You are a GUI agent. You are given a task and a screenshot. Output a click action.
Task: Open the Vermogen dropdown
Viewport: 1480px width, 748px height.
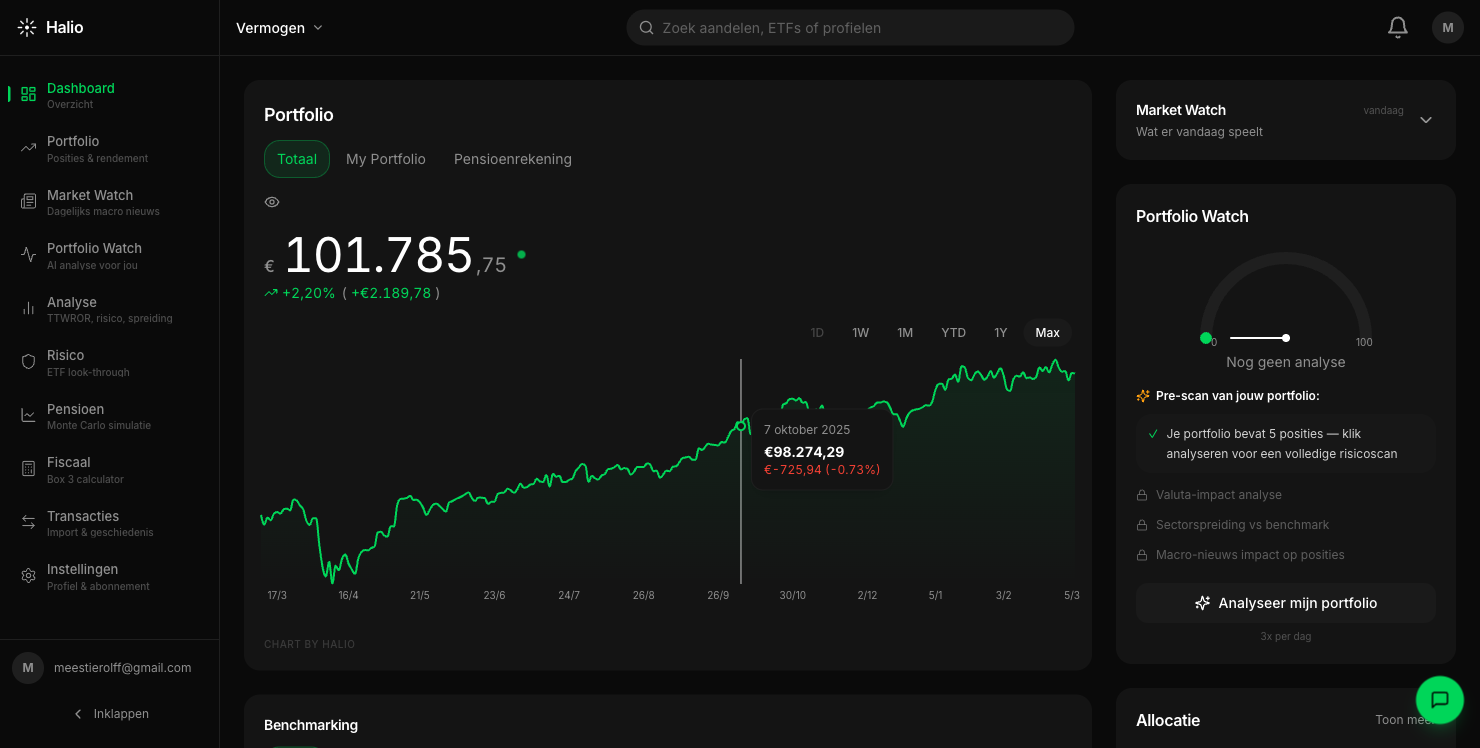[279, 28]
